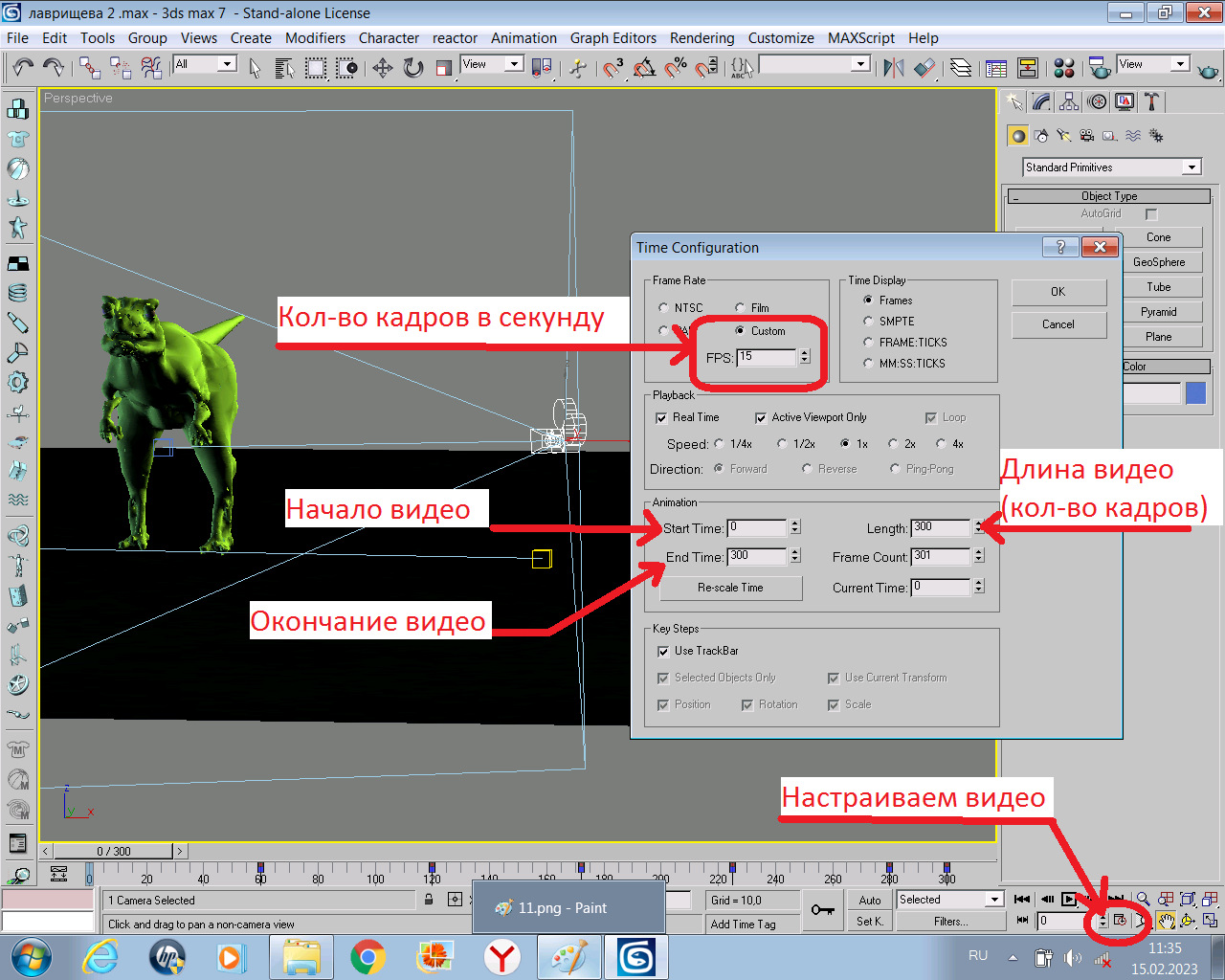Open the Utilities hammer tab
The height and width of the screenshot is (980, 1225).
tap(1151, 101)
